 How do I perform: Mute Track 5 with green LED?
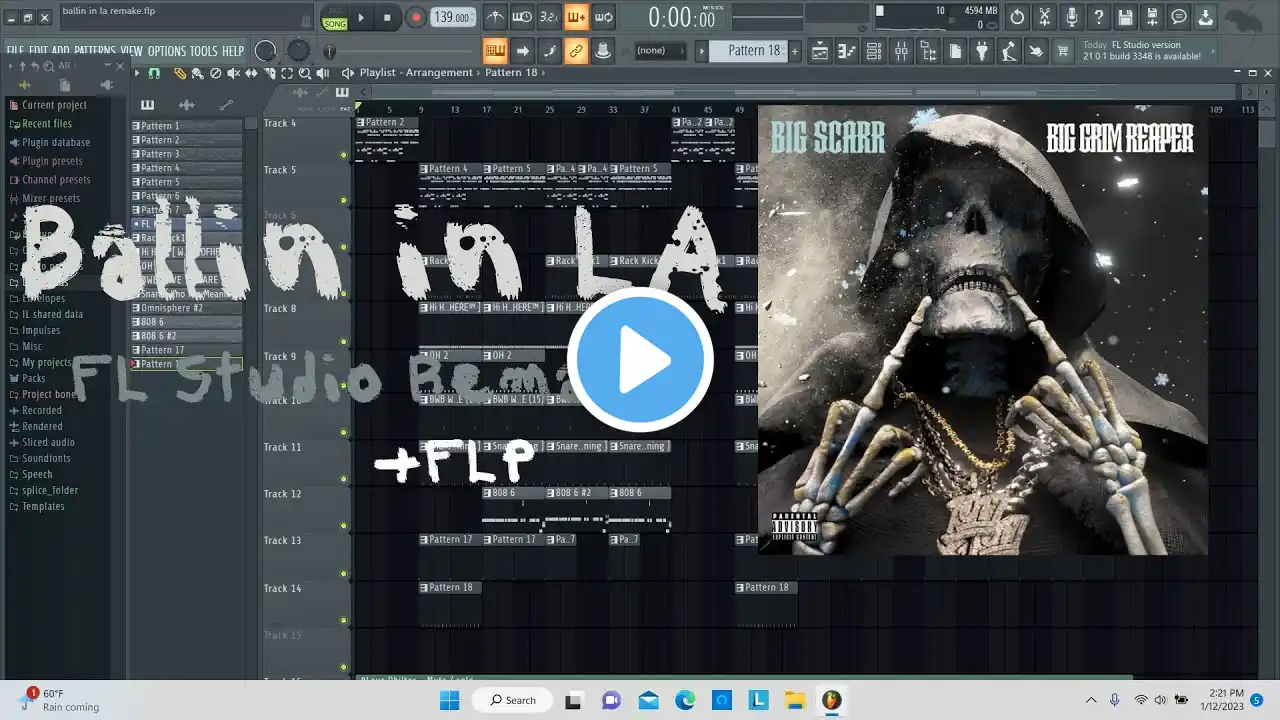click(x=344, y=200)
